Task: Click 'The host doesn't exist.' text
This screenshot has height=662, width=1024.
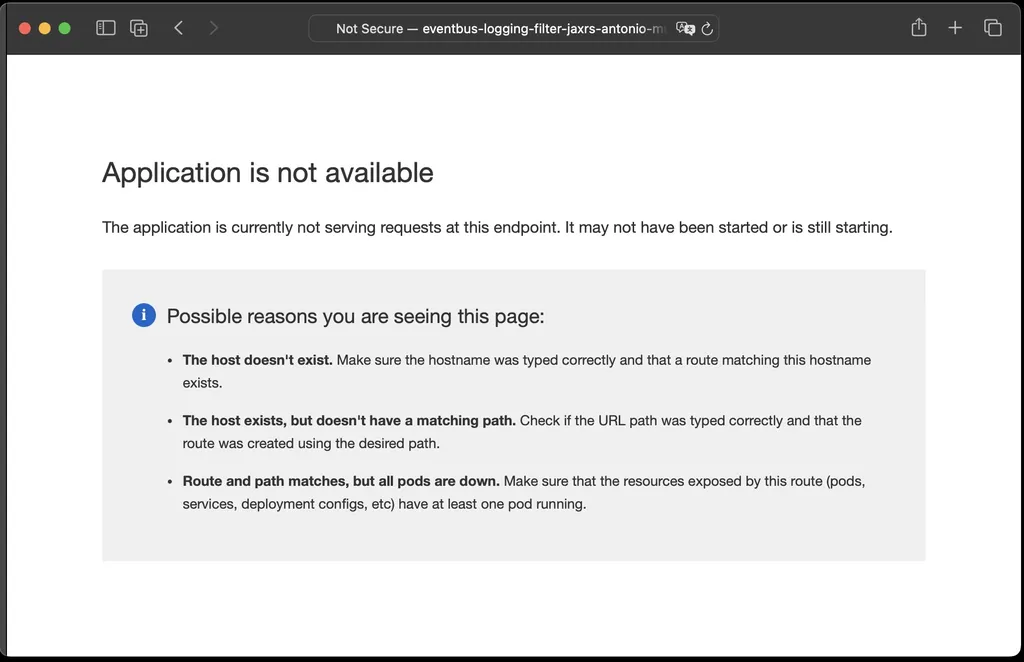Action: click(x=257, y=360)
